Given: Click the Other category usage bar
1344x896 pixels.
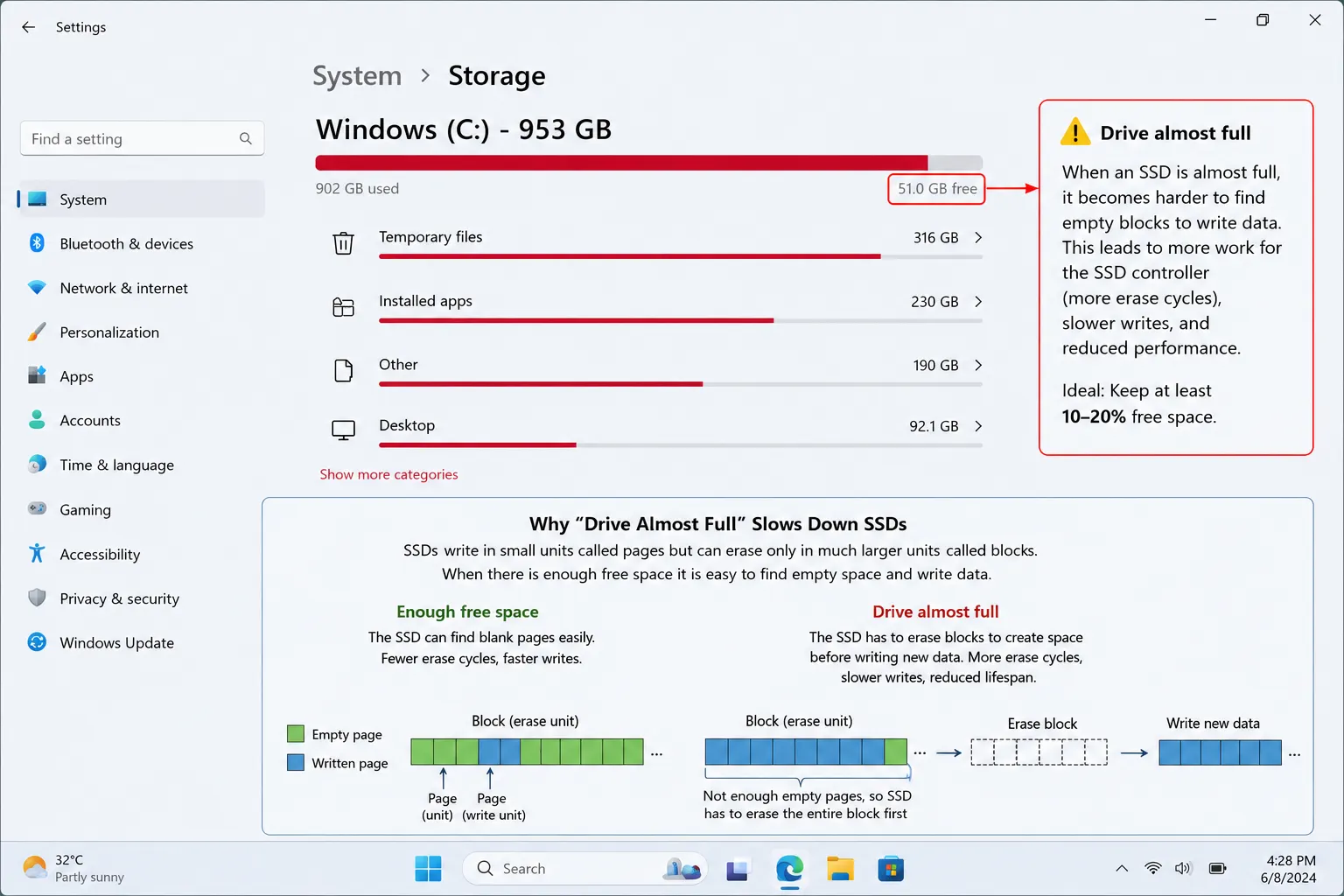Looking at the screenshot, I should click(x=681, y=384).
